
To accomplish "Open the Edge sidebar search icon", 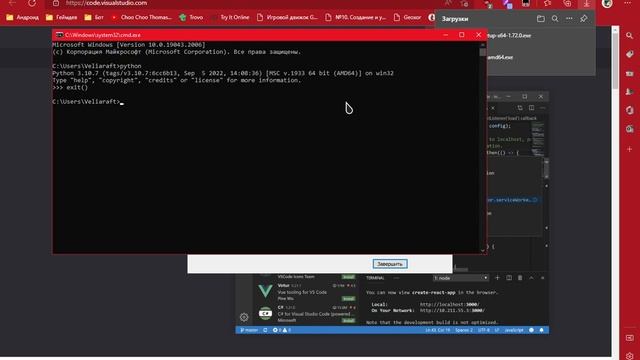I will tap(629, 36).
